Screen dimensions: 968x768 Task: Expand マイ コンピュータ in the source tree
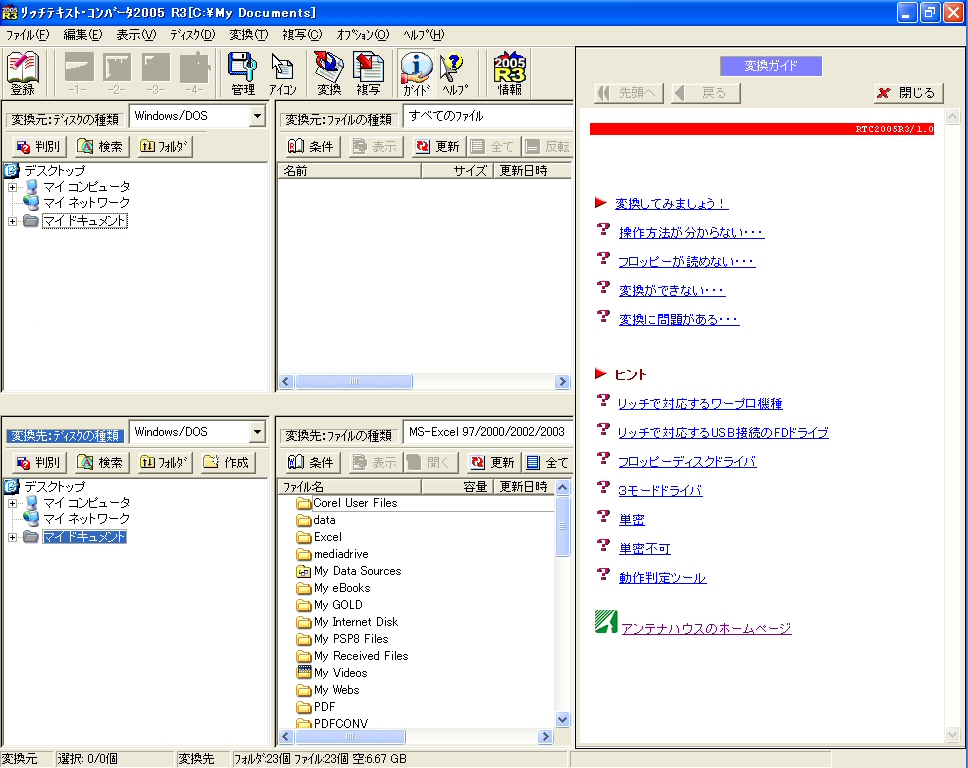pyautogui.click(x=12, y=187)
